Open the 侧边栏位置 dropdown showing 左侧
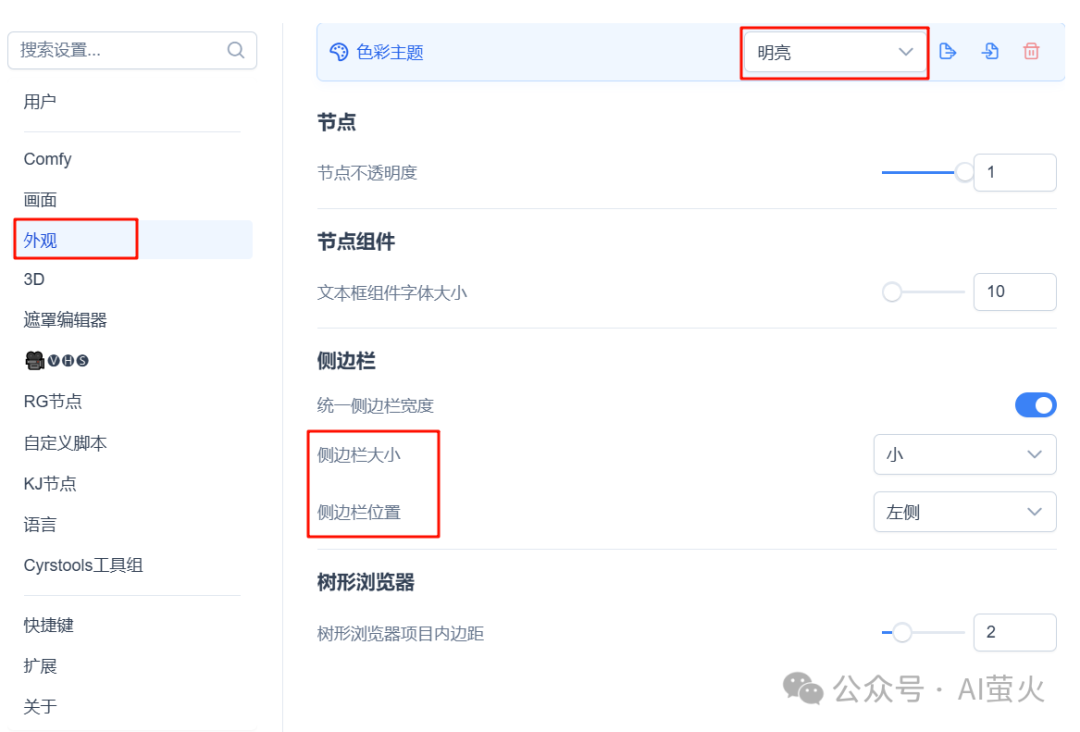 [x=964, y=512]
